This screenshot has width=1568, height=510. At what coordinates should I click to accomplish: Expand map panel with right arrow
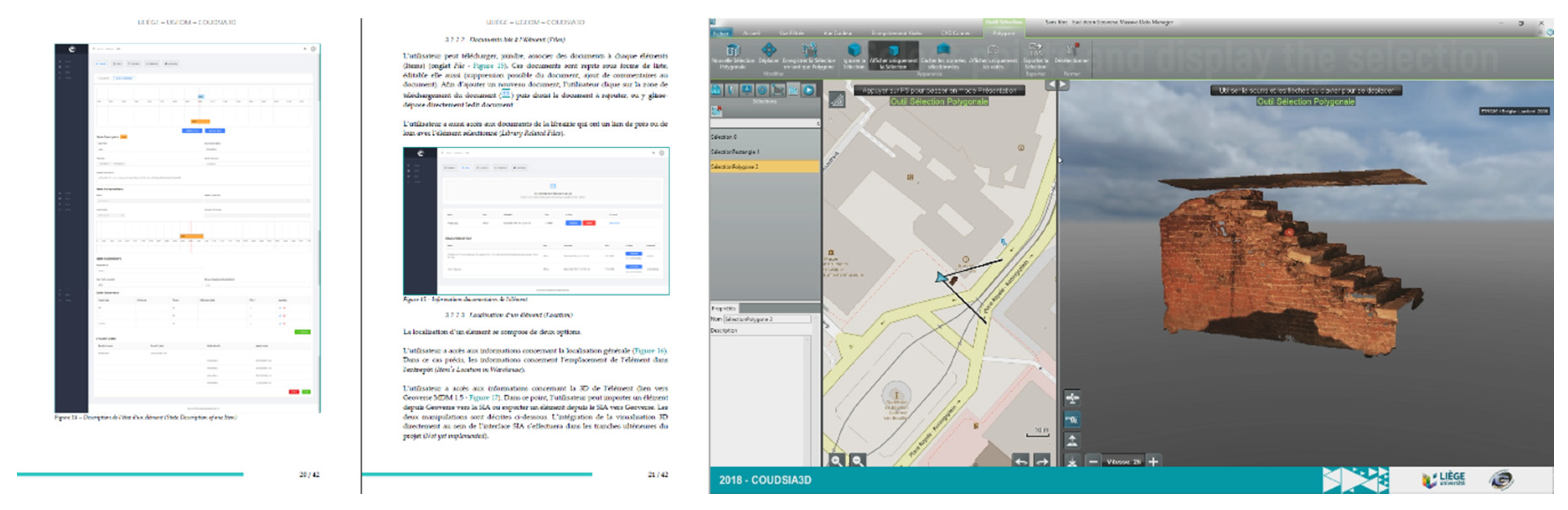coord(1063,85)
